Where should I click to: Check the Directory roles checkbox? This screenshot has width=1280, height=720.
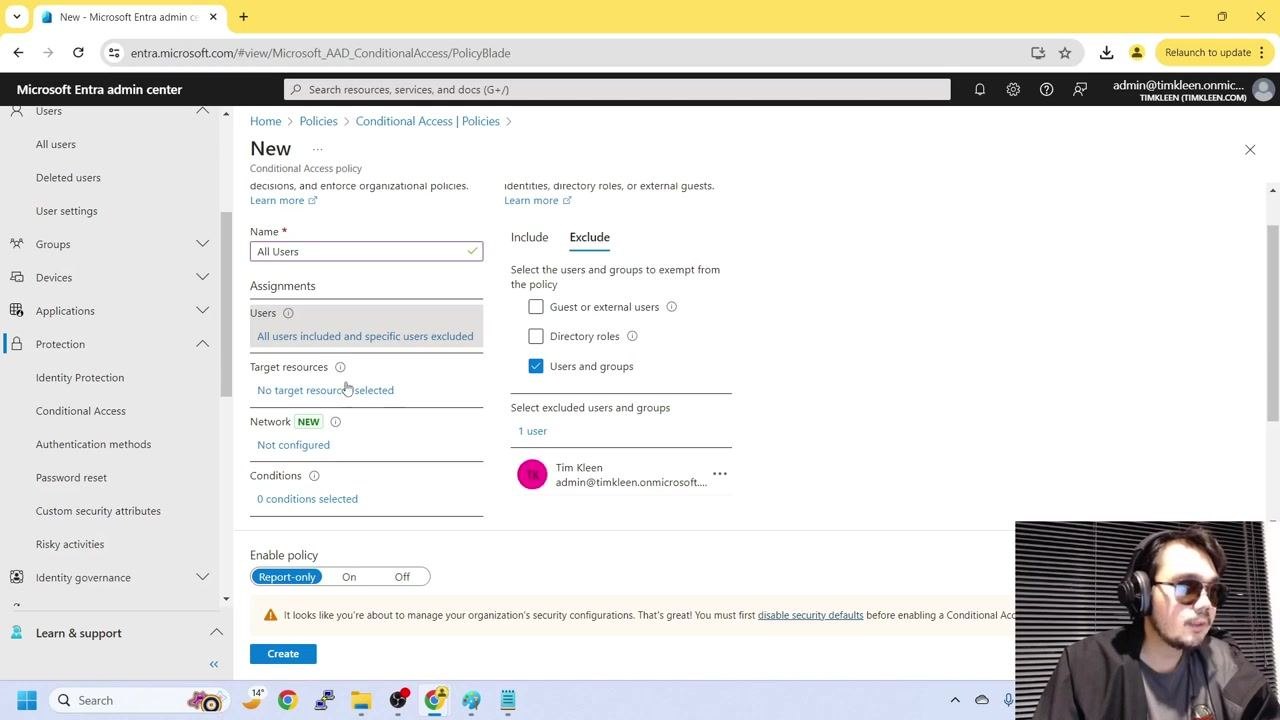point(536,336)
